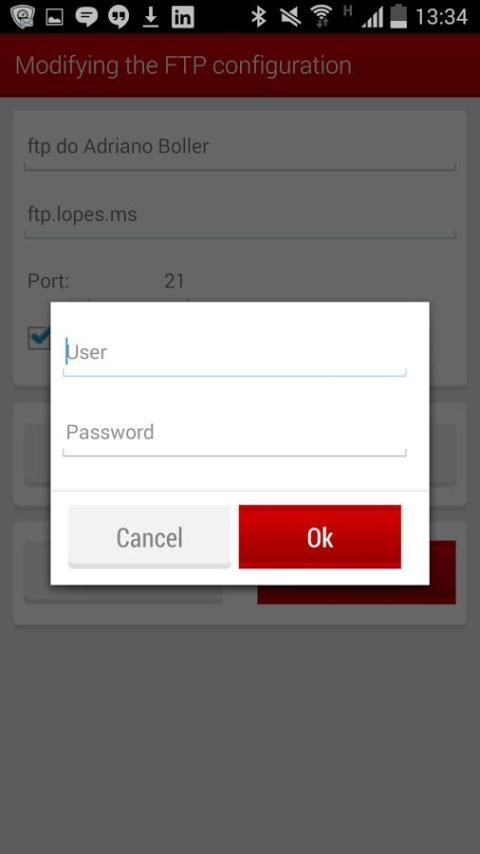The image size is (480, 854).
Task: Select the ftp do Adriano Boller name field
Action: click(x=240, y=147)
